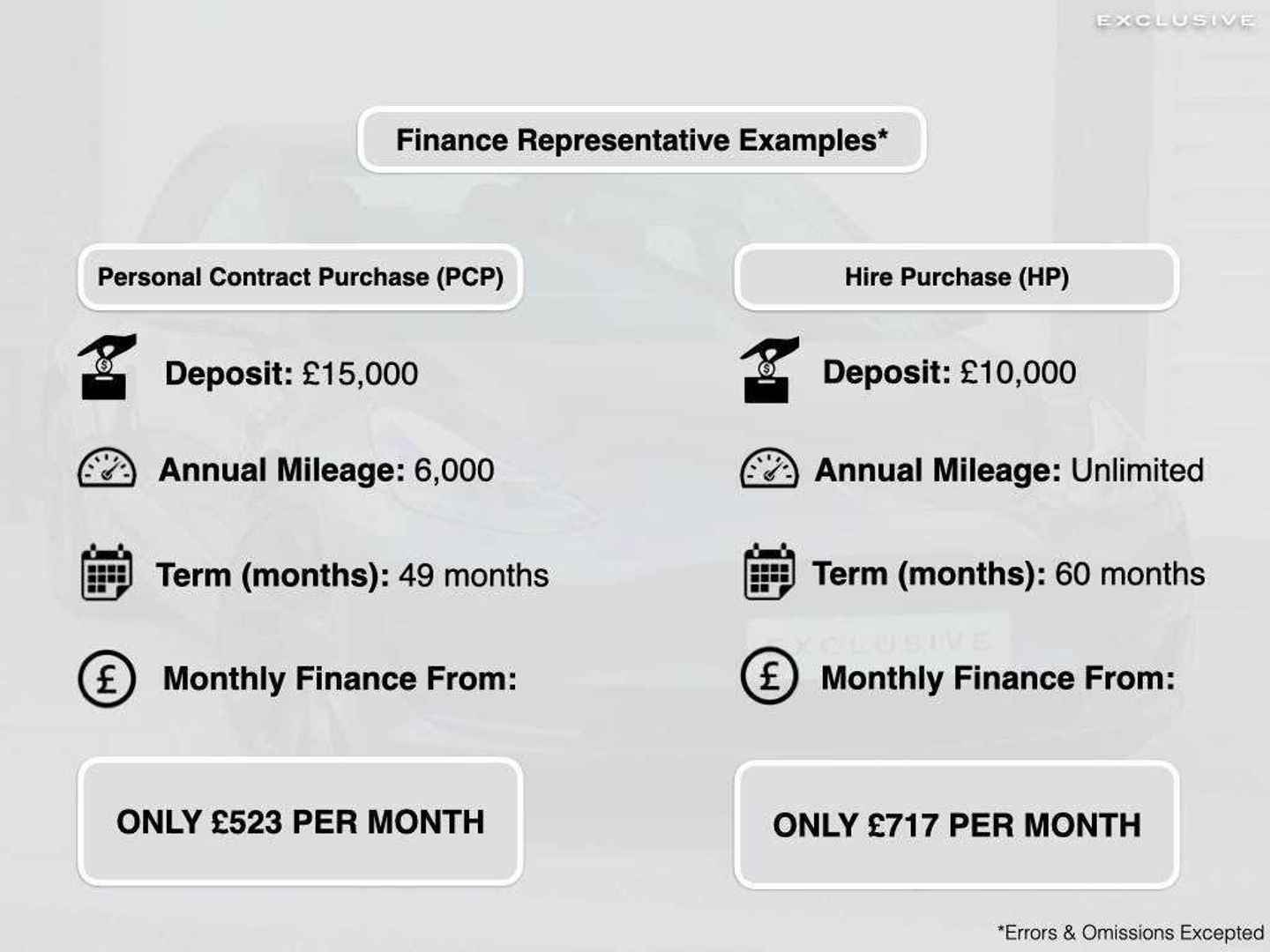
Task: Click the HP pound sign circle icon
Action: [769, 676]
